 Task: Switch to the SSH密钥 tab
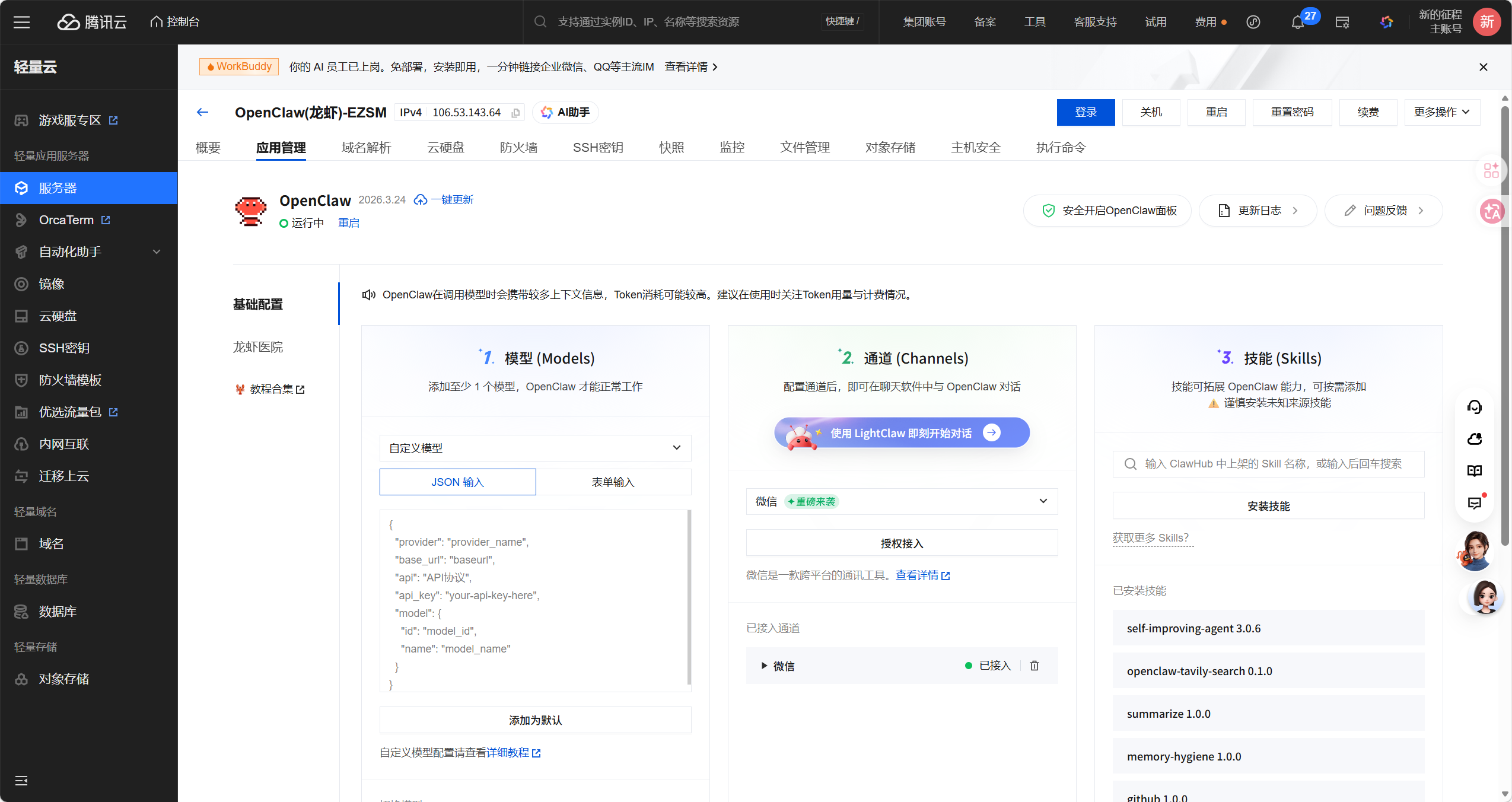click(x=598, y=148)
